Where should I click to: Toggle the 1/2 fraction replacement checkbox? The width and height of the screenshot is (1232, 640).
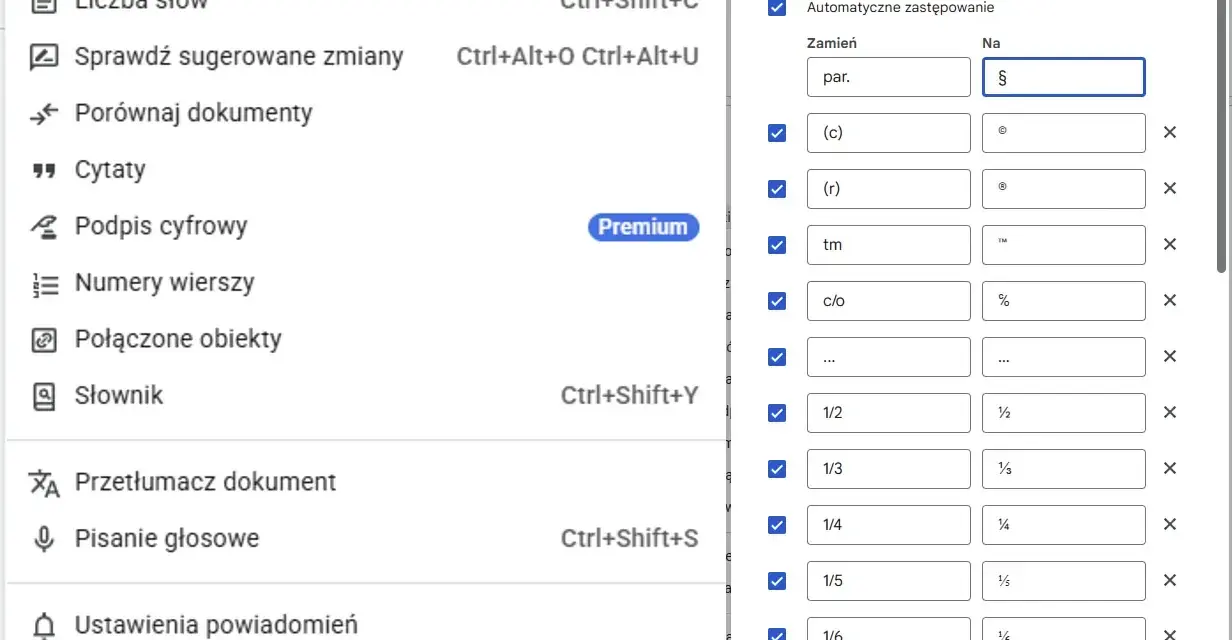click(777, 412)
